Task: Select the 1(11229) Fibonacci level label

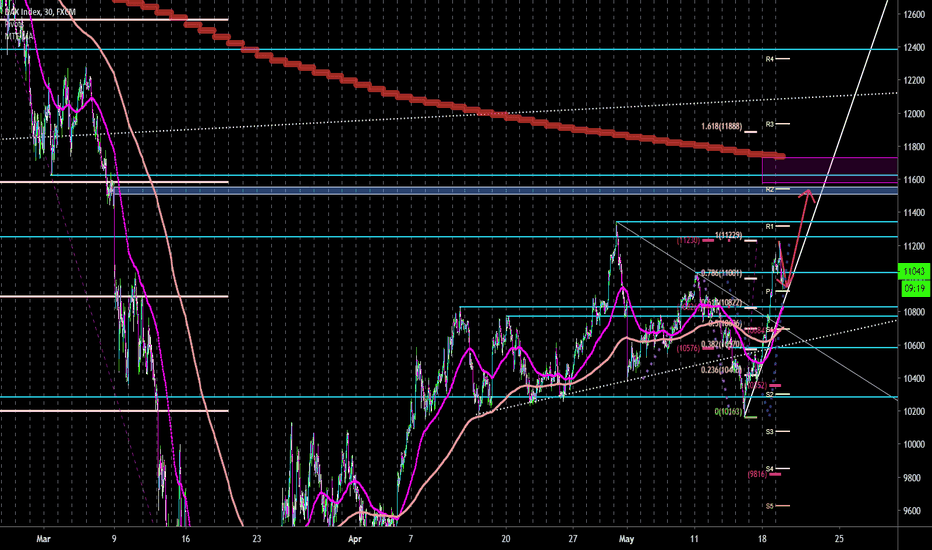Action: (x=729, y=235)
